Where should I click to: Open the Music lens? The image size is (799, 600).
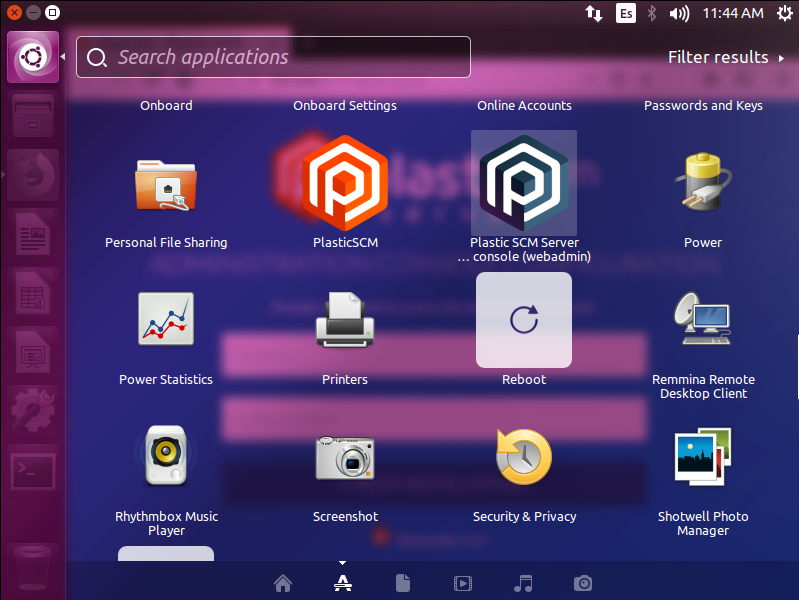[523, 583]
